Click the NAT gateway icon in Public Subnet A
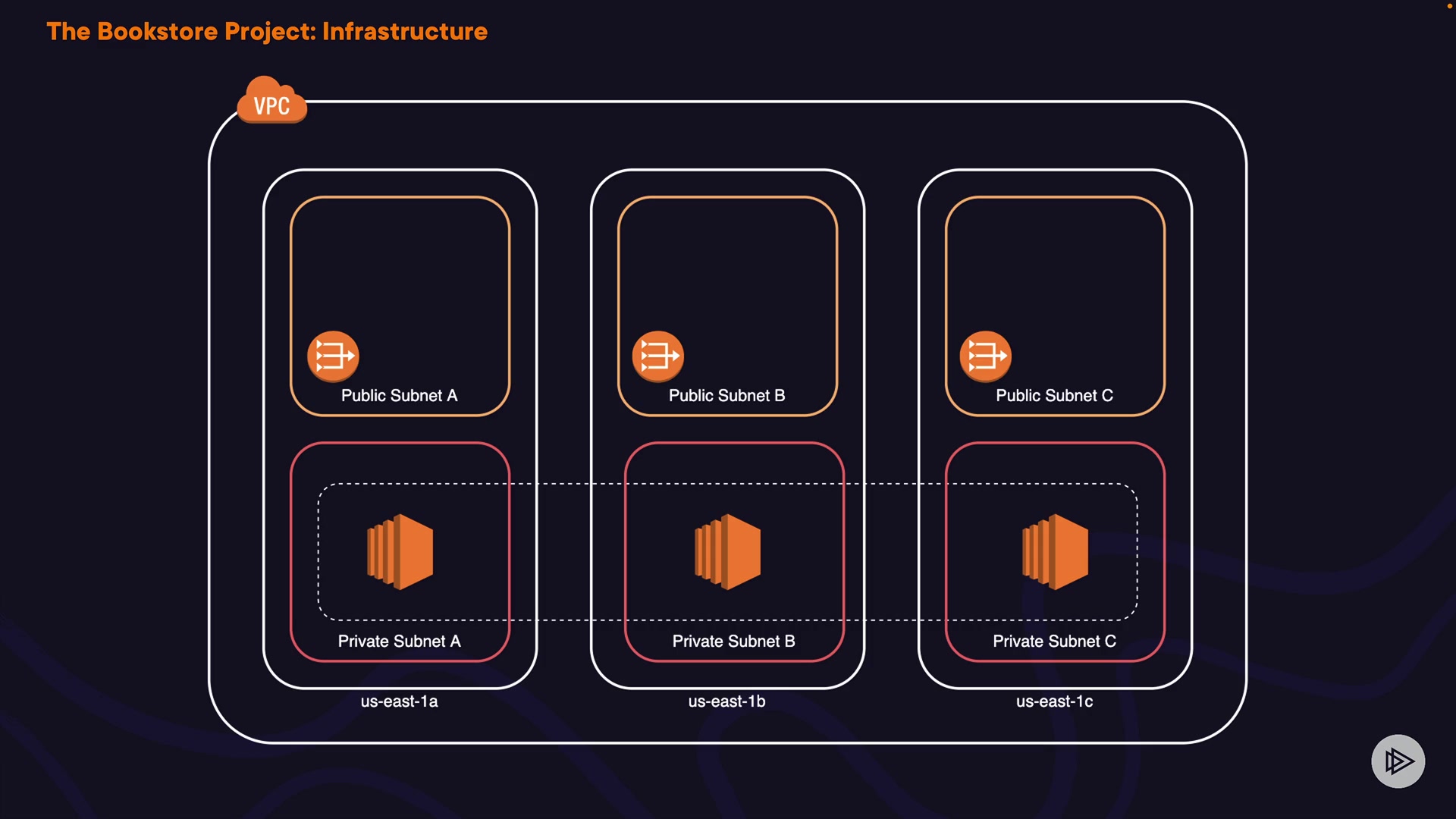The height and width of the screenshot is (819, 1456). click(x=332, y=356)
